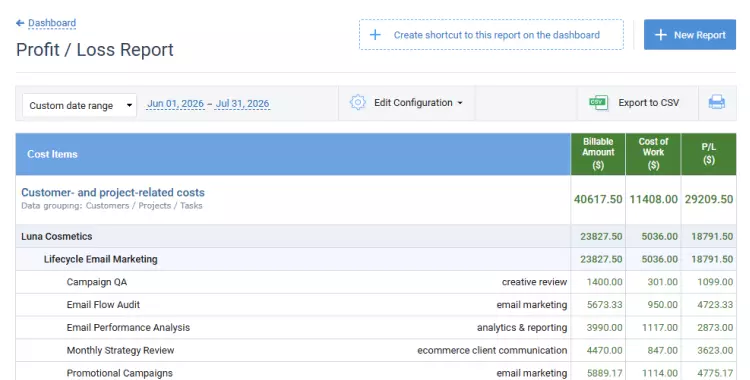The width and height of the screenshot is (750, 380).
Task: Select the Monthly Strategy Review task
Action: [120, 350]
